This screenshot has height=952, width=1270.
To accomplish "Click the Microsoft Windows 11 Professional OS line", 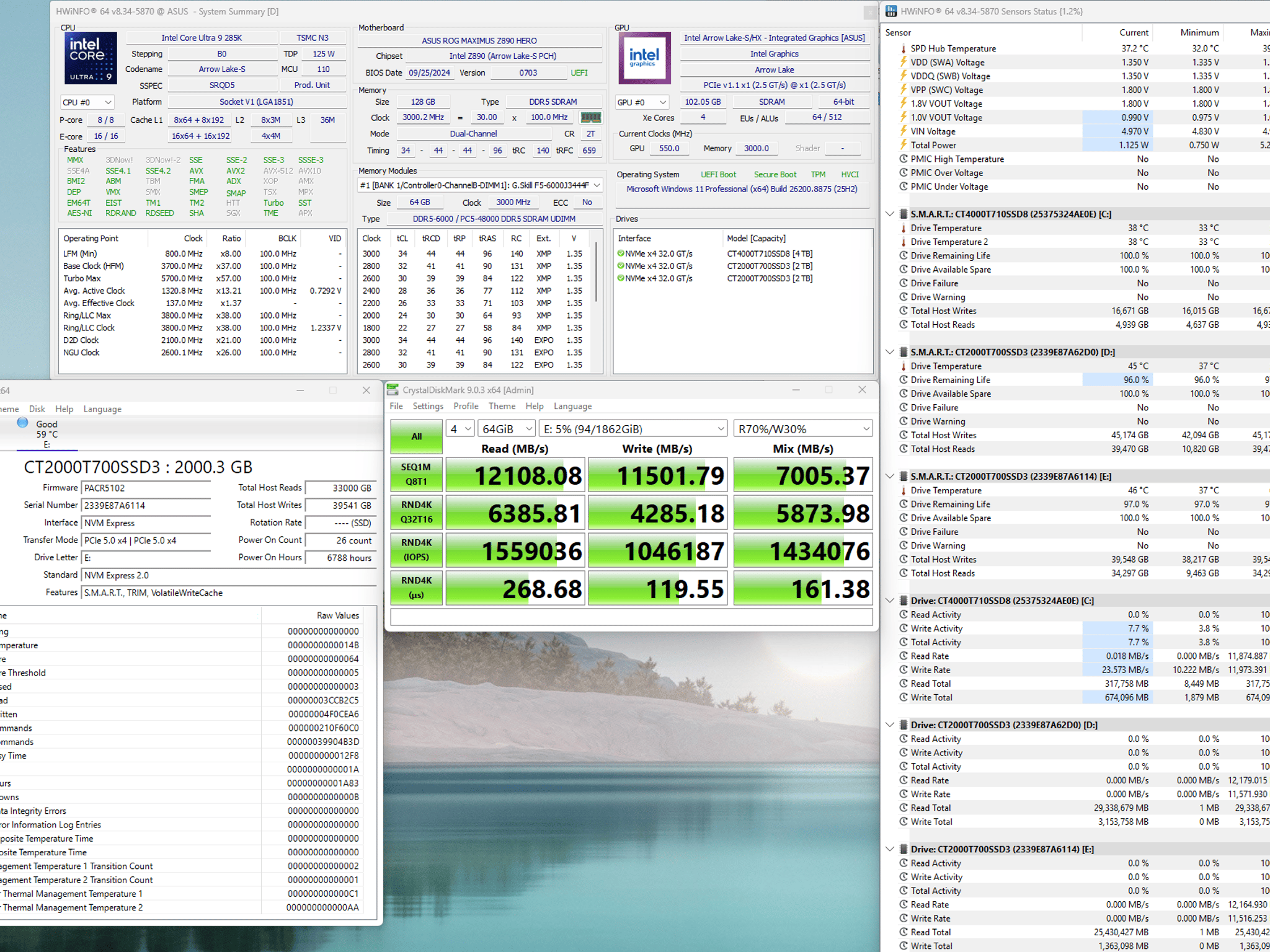I will [x=742, y=190].
